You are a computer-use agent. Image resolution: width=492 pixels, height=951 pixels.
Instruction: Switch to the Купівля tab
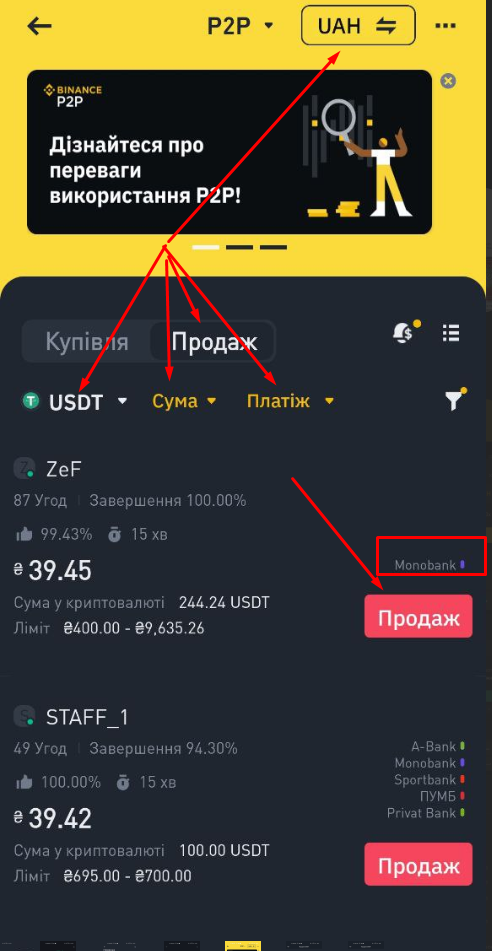[x=87, y=341]
